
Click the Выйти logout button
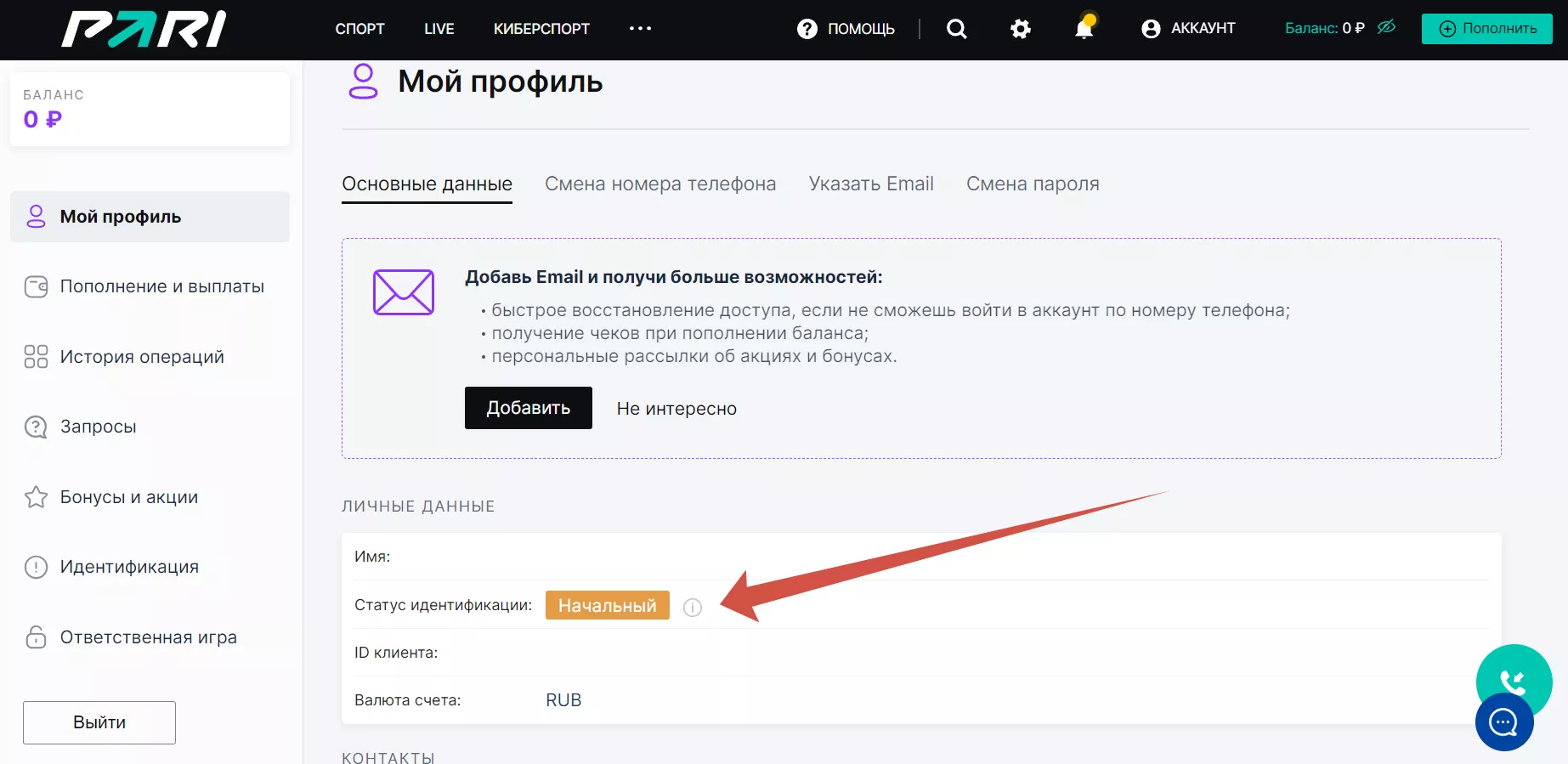tap(99, 722)
